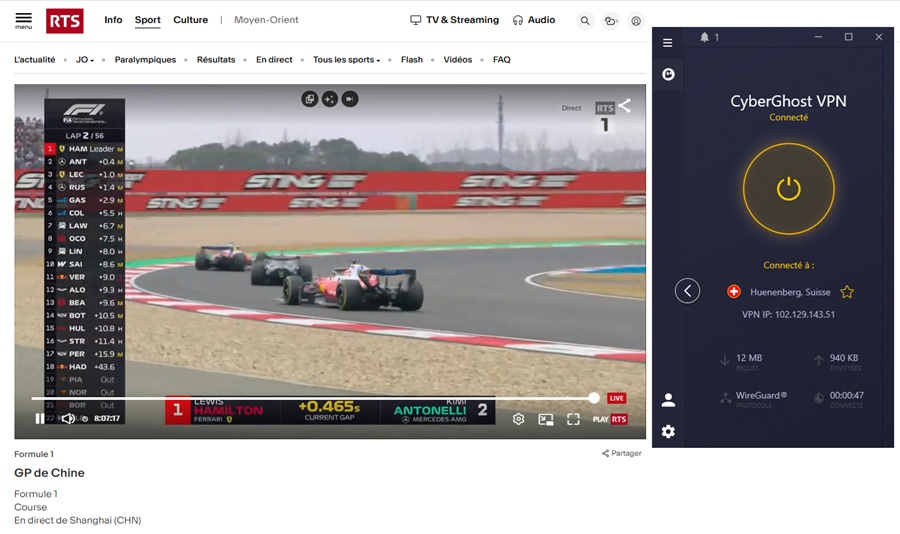Click the Formule 1 label above the title

tap(34, 454)
